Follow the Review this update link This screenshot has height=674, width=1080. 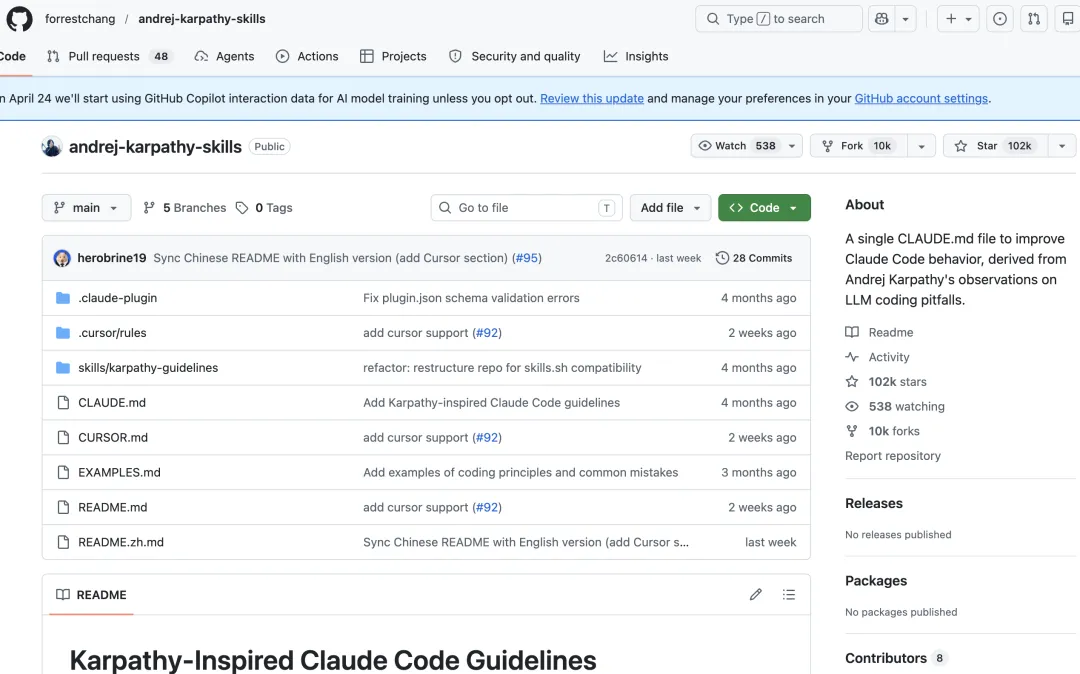[x=592, y=98]
